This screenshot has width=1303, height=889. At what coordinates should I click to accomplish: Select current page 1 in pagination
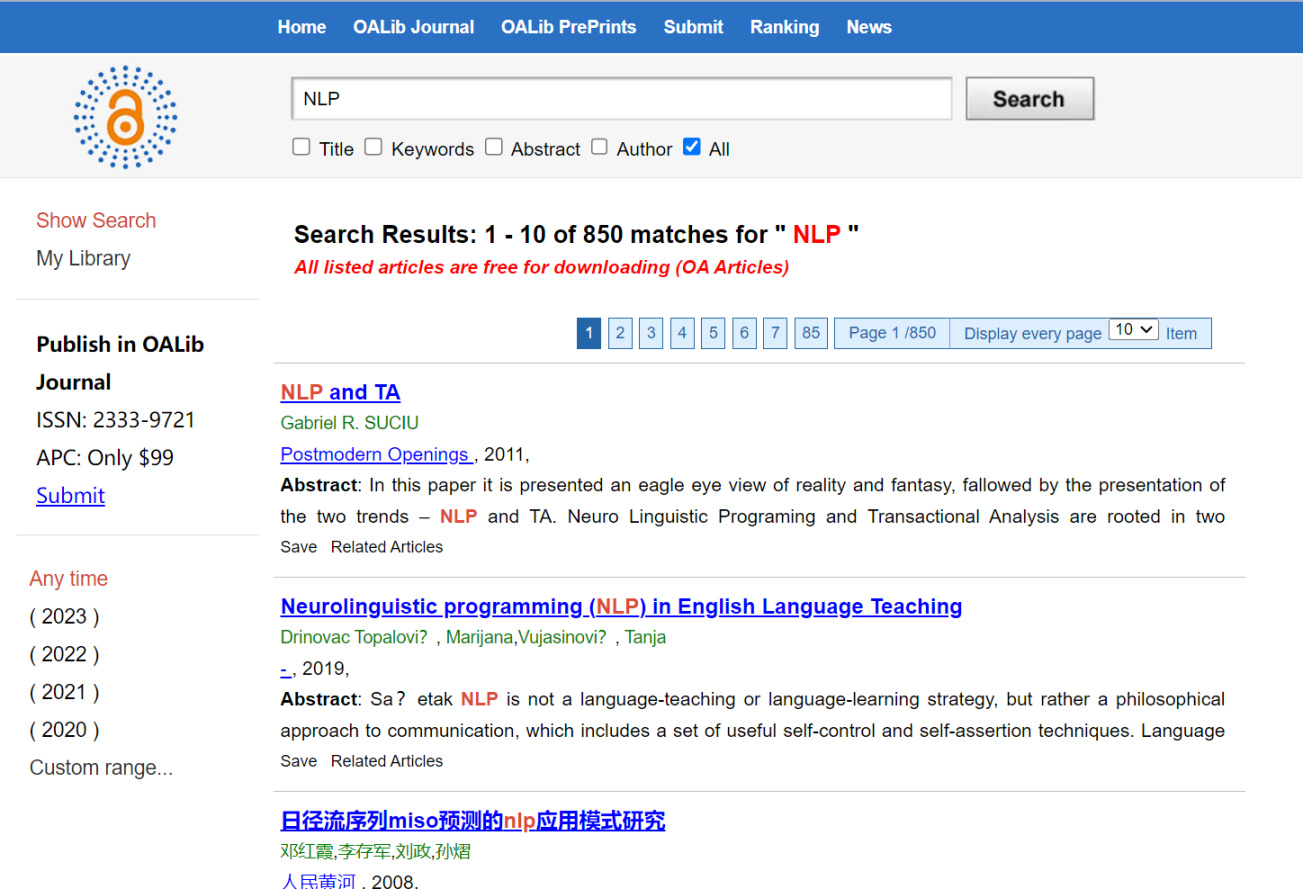589,333
